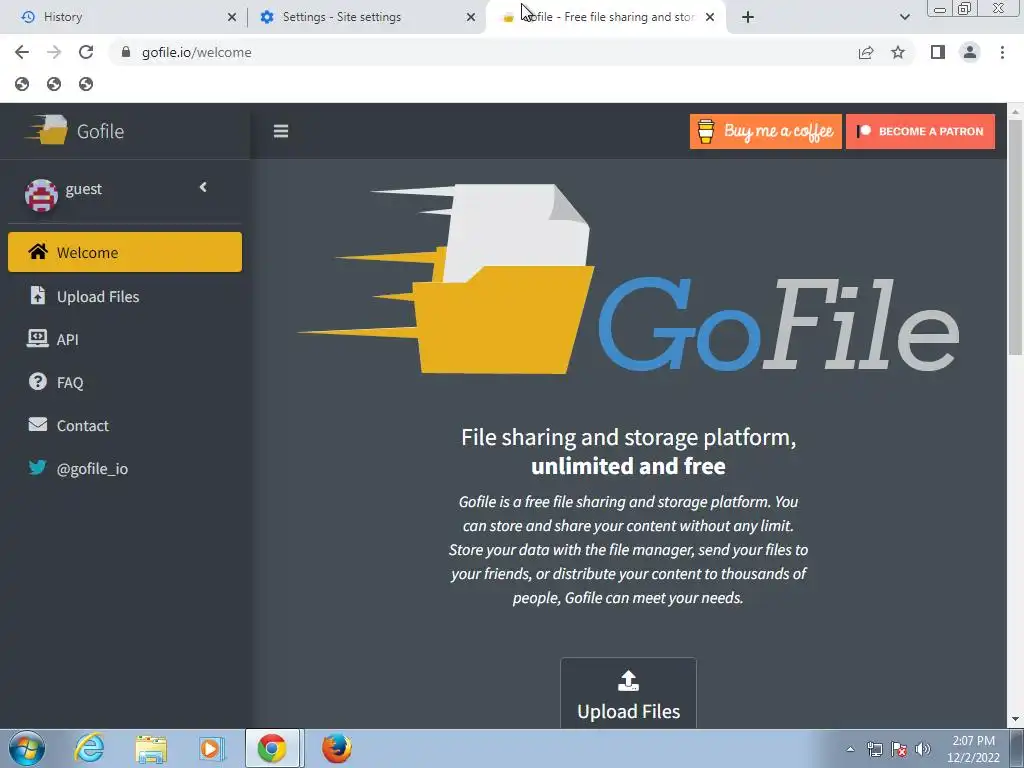This screenshot has width=1024, height=768.
Task: Open Windows Media Player from taskbar
Action: [x=212, y=748]
